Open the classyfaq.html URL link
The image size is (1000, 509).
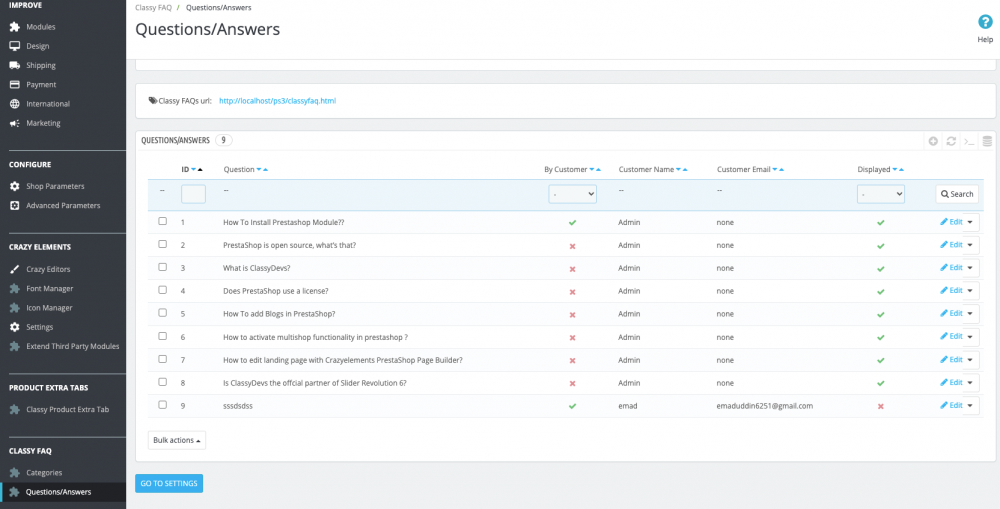[x=277, y=101]
